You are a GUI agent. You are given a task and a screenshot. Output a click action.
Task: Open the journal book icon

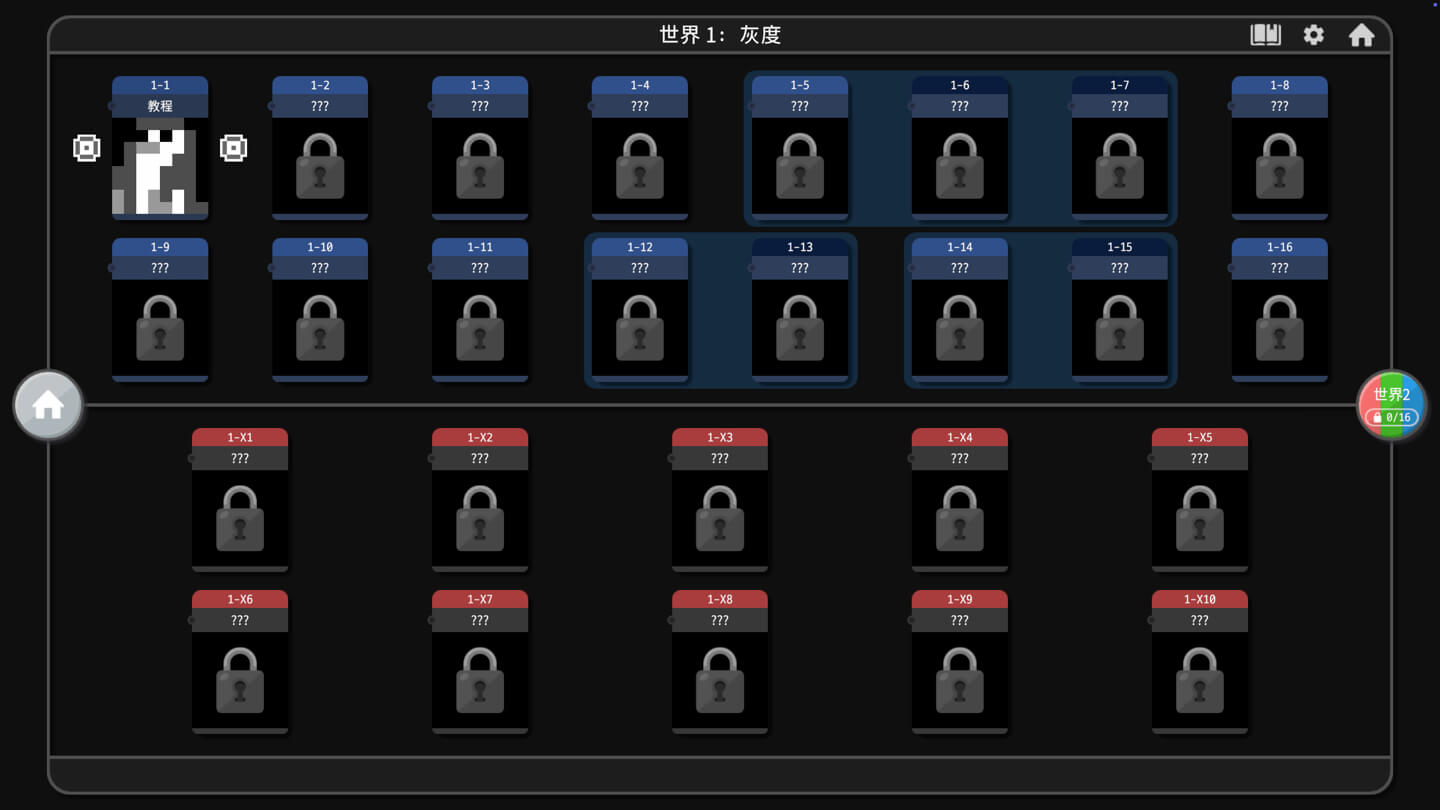pyautogui.click(x=1265, y=35)
